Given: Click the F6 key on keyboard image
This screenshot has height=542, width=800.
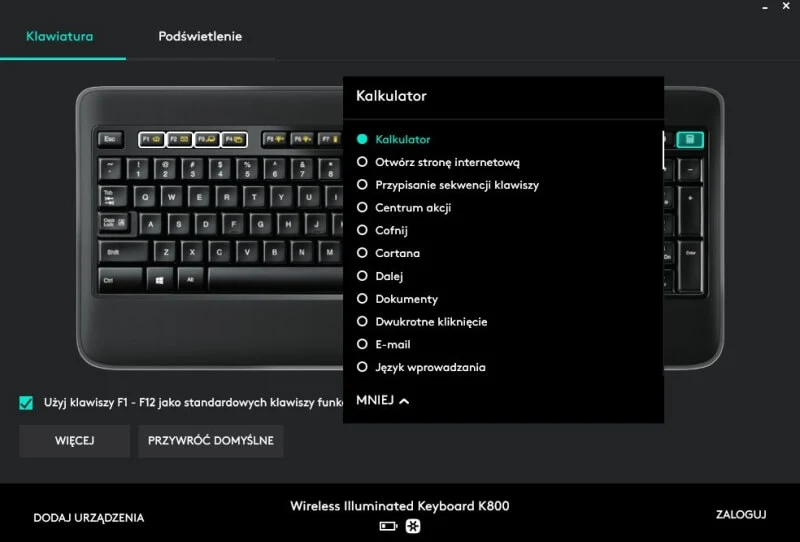Looking at the screenshot, I should pos(302,139).
